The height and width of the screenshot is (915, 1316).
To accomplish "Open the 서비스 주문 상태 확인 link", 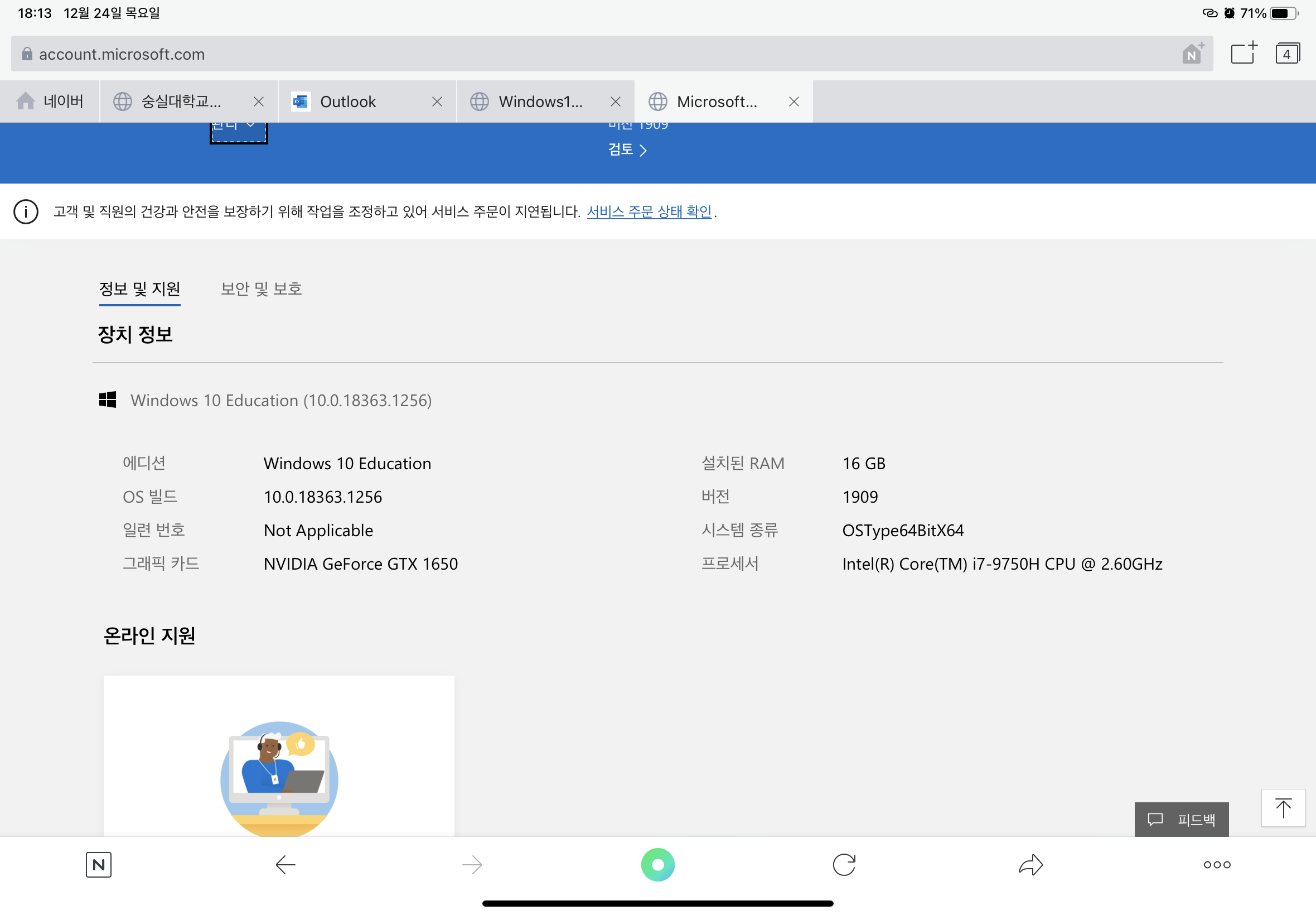I will click(x=649, y=211).
